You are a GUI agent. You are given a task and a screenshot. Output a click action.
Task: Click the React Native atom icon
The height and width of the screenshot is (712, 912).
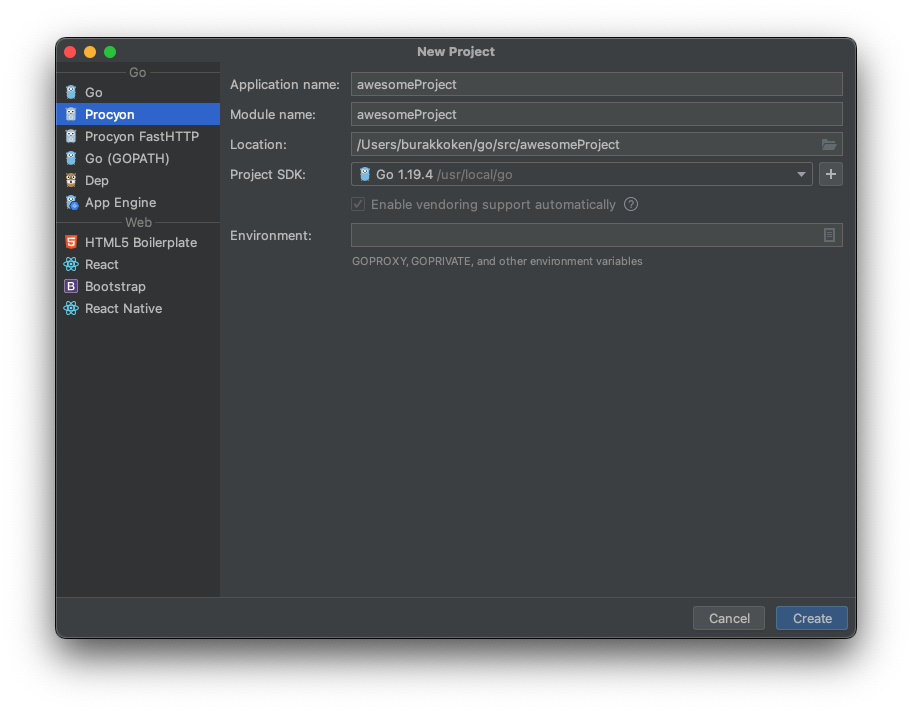71,308
